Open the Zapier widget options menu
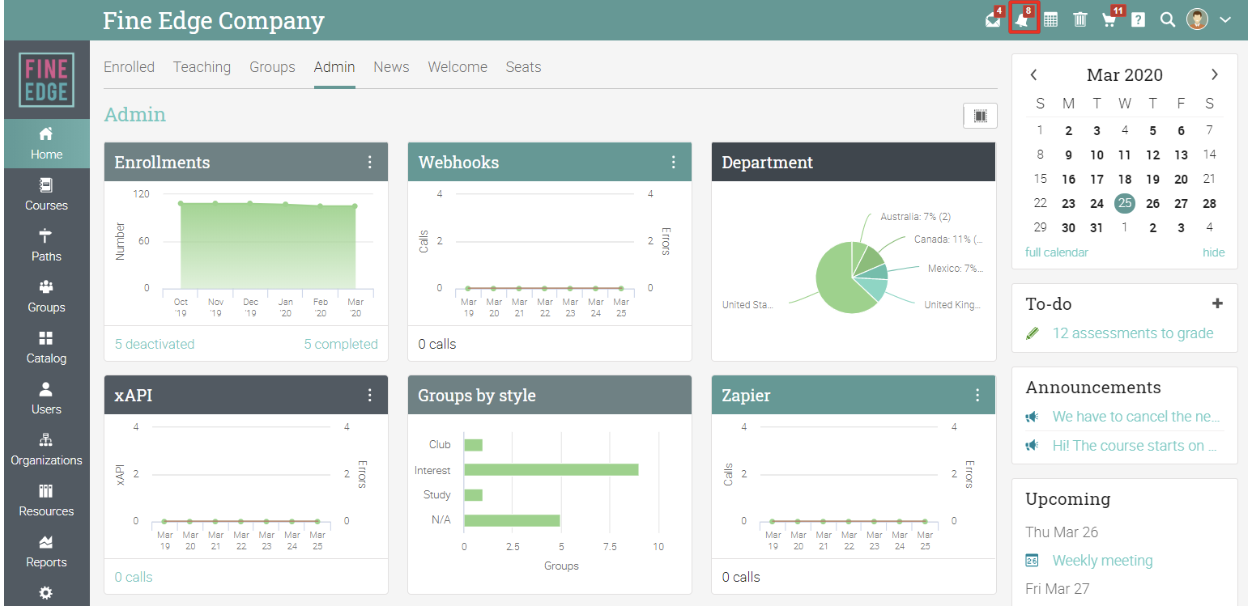The width and height of the screenshot is (1248, 610). [x=978, y=395]
